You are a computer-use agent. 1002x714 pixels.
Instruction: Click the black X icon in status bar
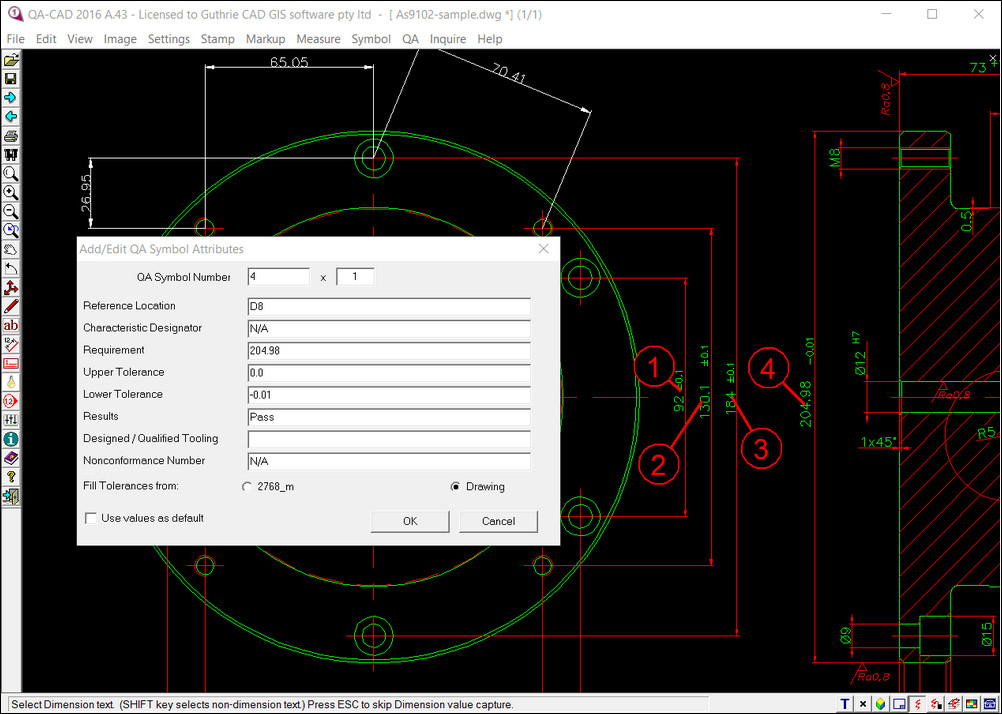pos(863,704)
